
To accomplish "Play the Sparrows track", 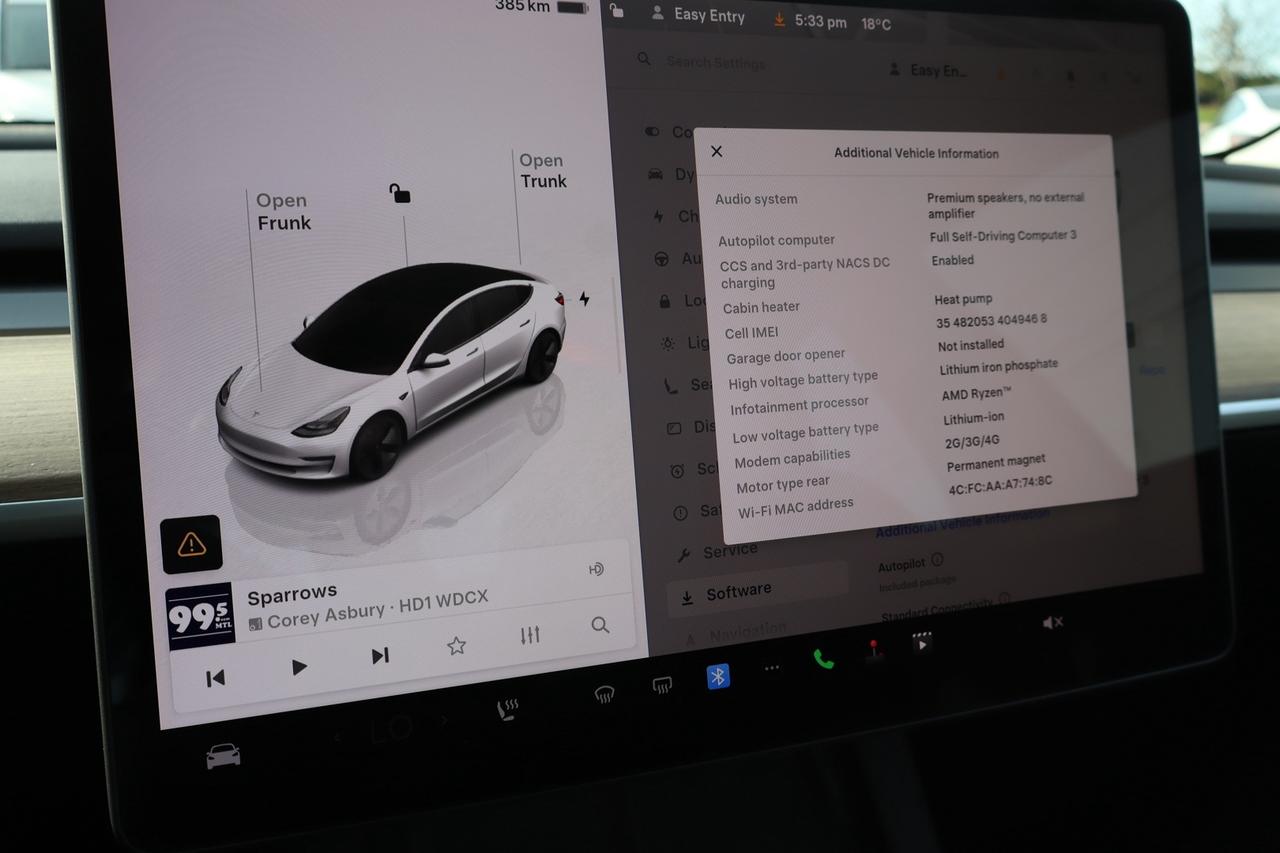I will [x=299, y=667].
